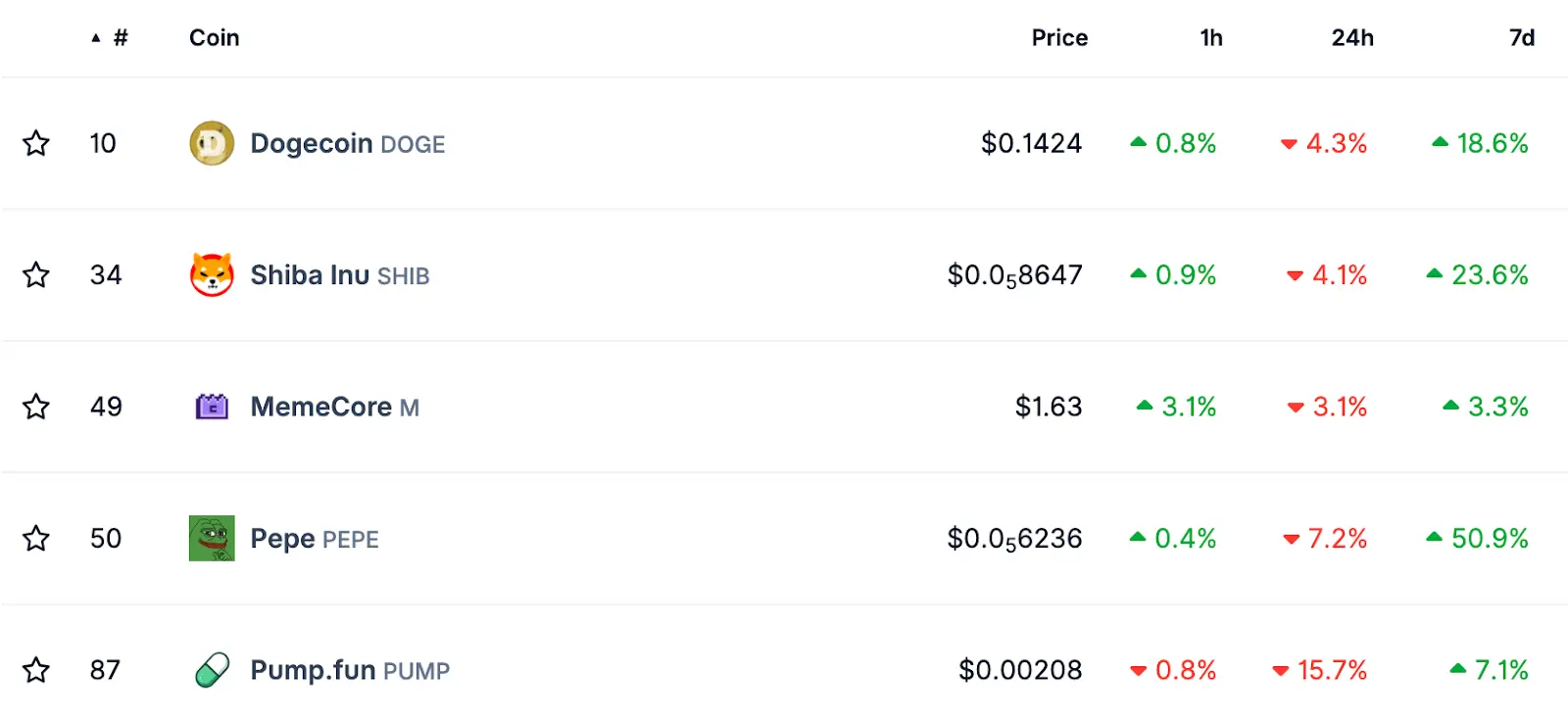Click the 1h column header
This screenshot has height=723, width=1568.
point(1210,38)
